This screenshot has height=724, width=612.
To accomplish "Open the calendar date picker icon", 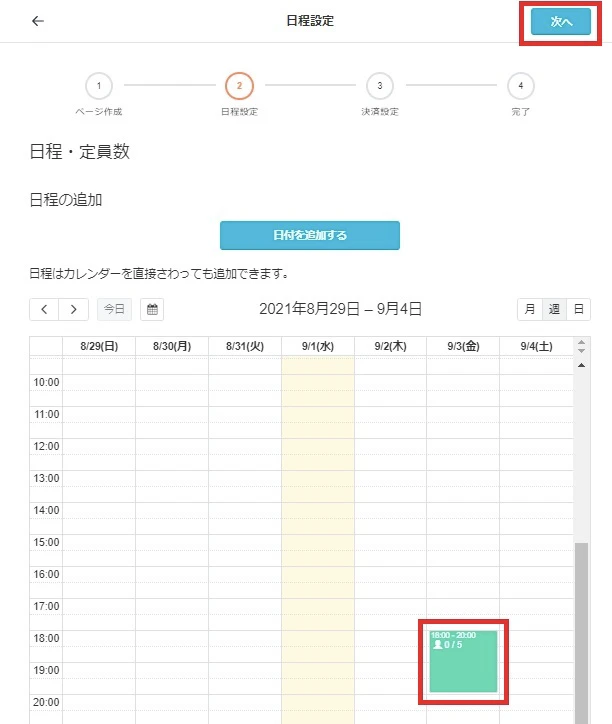I will point(153,309).
